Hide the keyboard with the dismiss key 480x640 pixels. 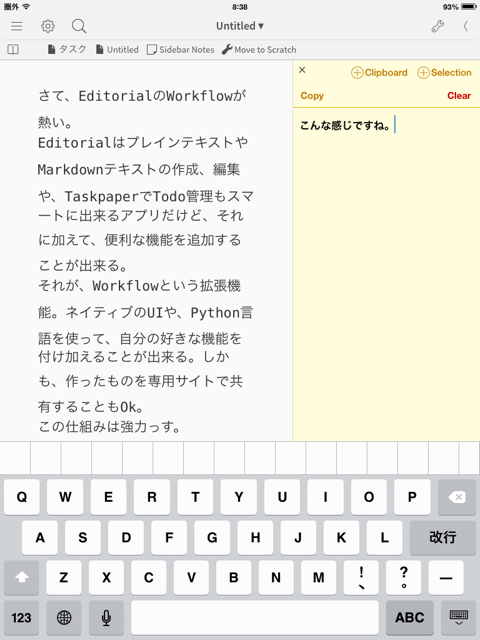click(x=458, y=618)
